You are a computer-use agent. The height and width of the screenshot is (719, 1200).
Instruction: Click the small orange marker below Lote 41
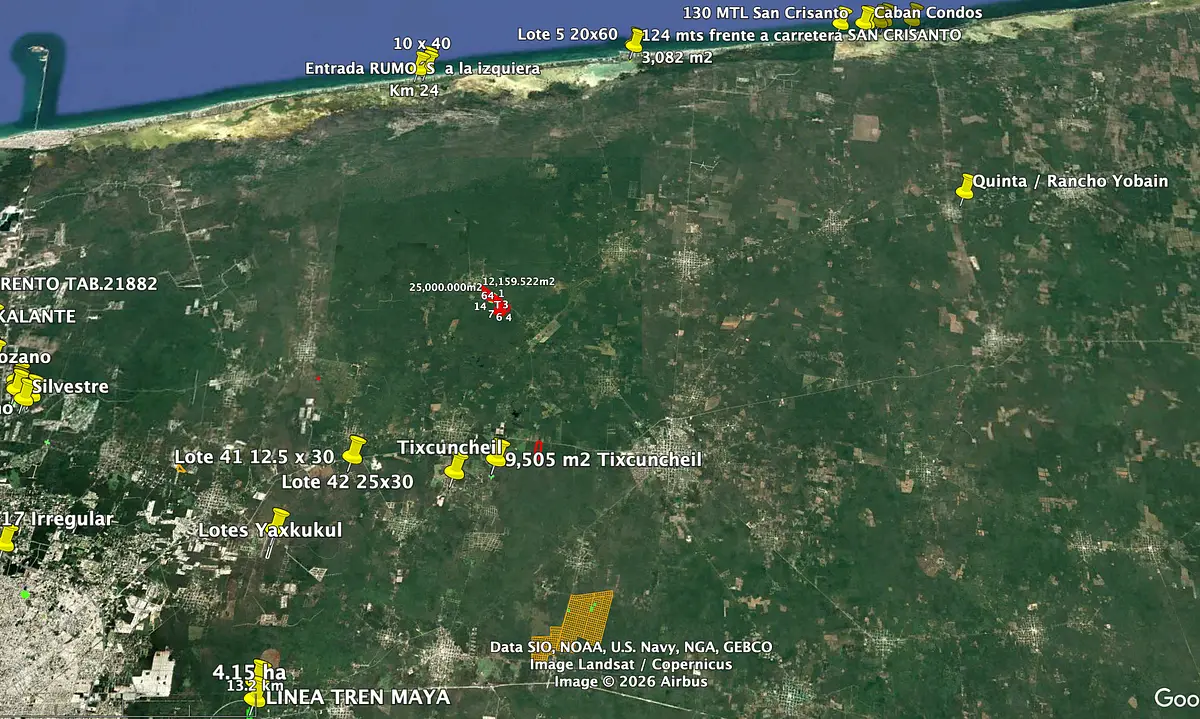(x=180, y=468)
